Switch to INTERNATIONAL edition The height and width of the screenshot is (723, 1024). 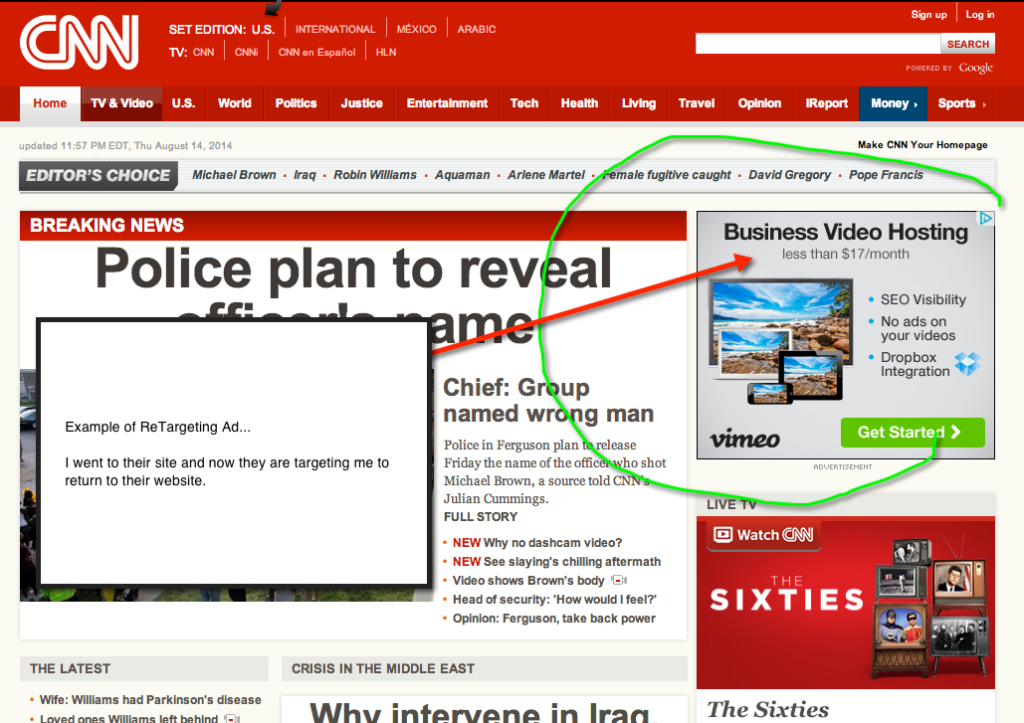[x=335, y=29]
